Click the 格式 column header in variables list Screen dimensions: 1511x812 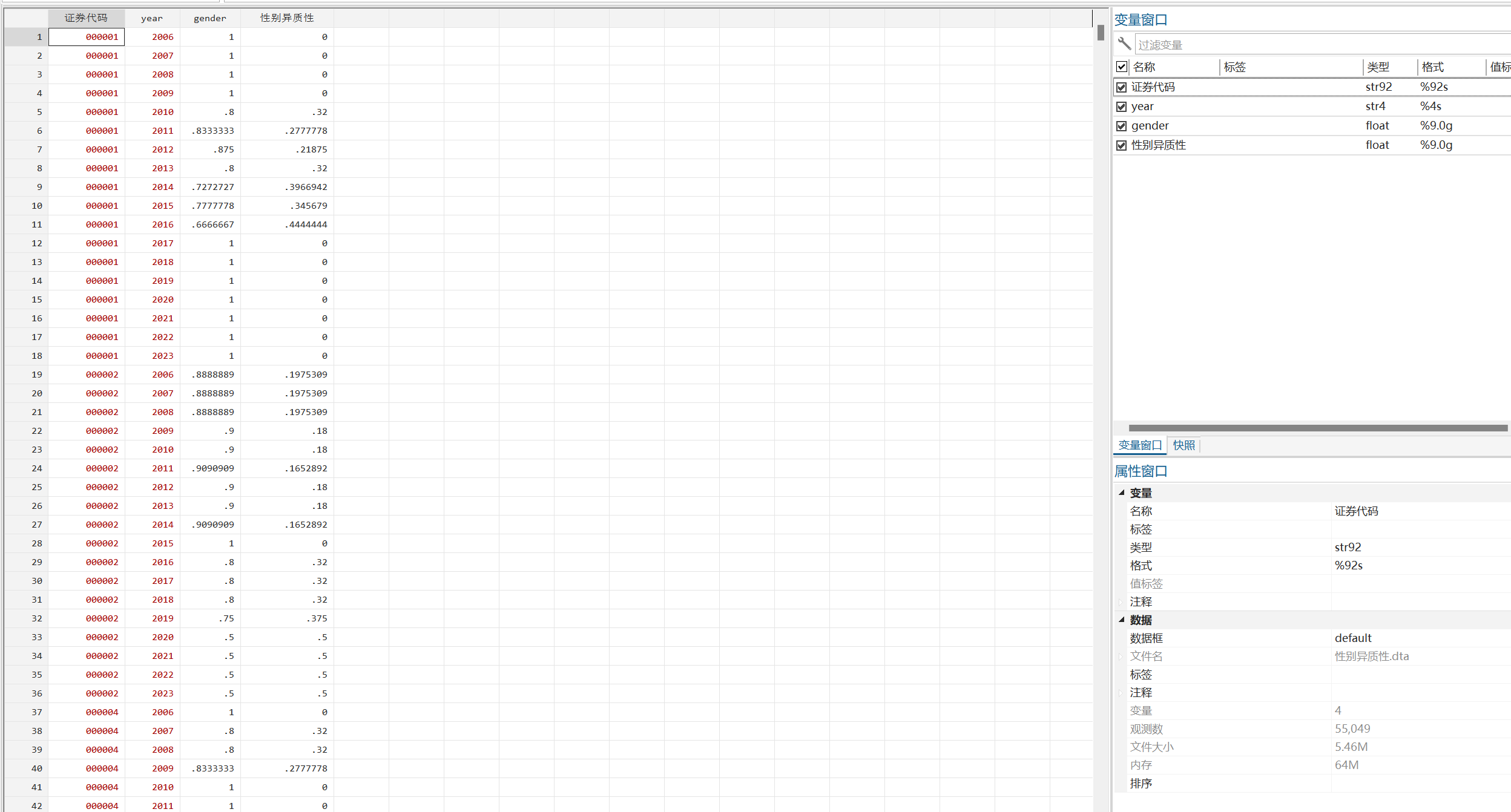1432,67
